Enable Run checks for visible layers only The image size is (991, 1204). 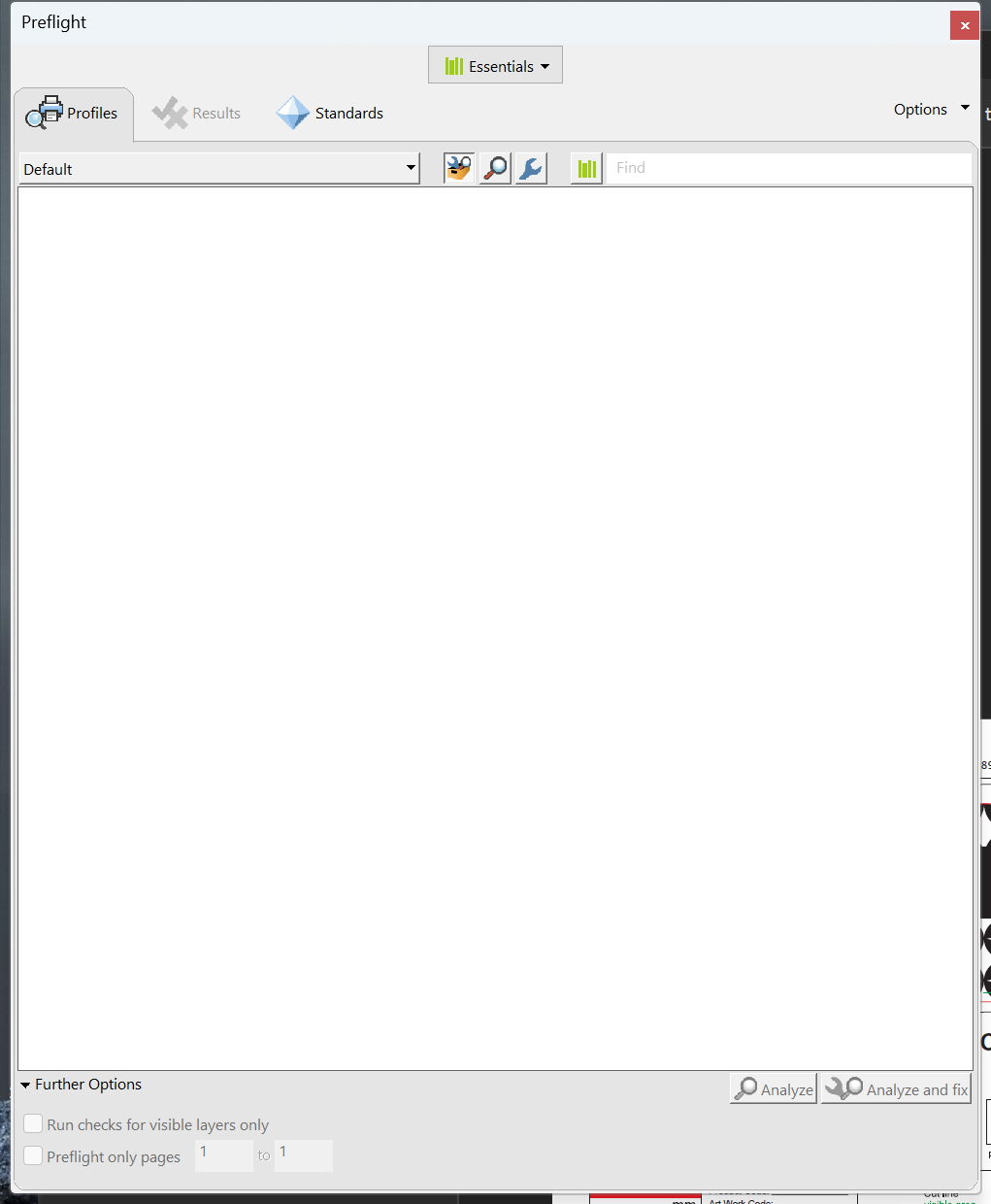point(33,1123)
